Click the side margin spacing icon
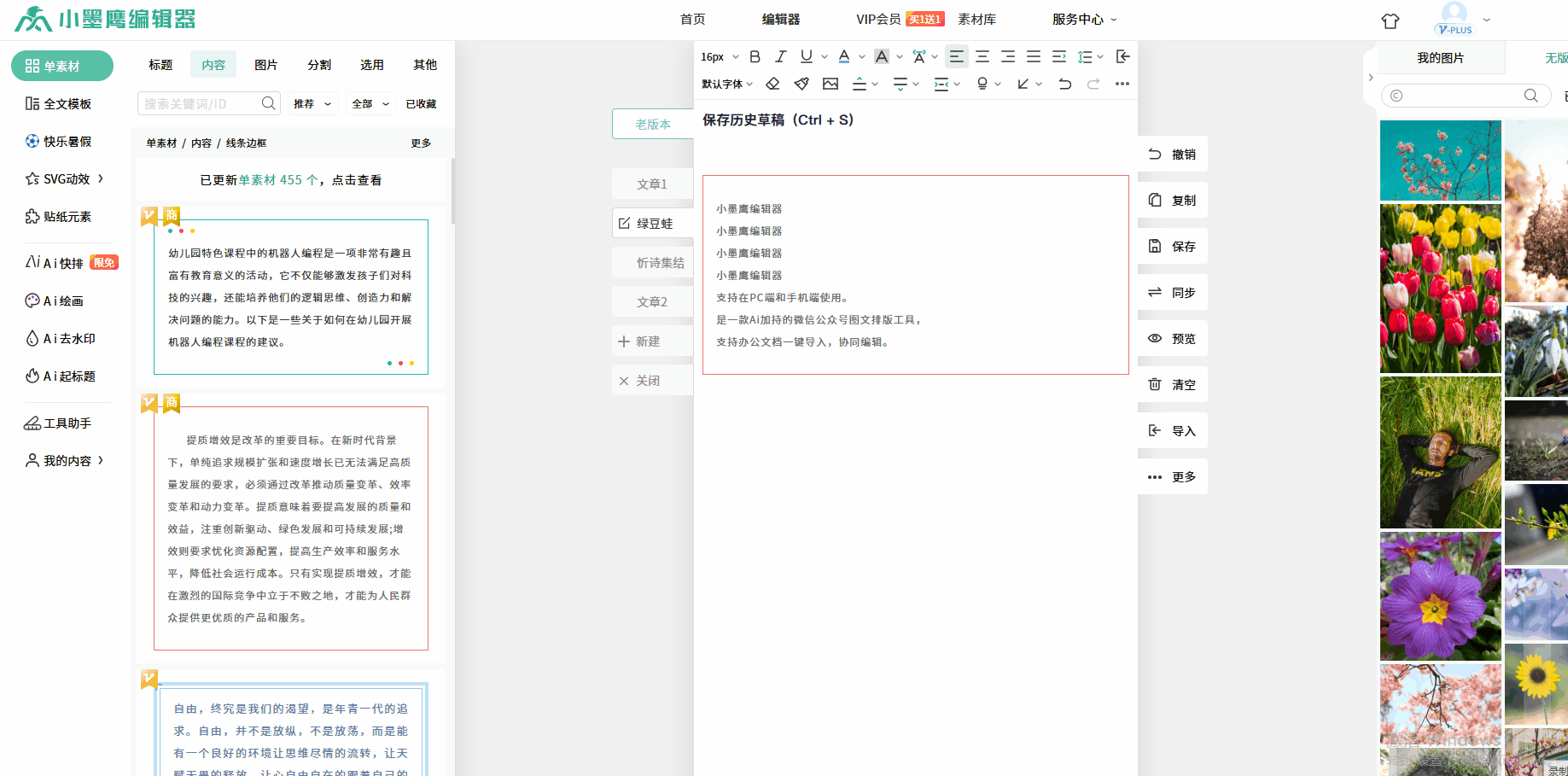The image size is (1568, 776). click(941, 84)
